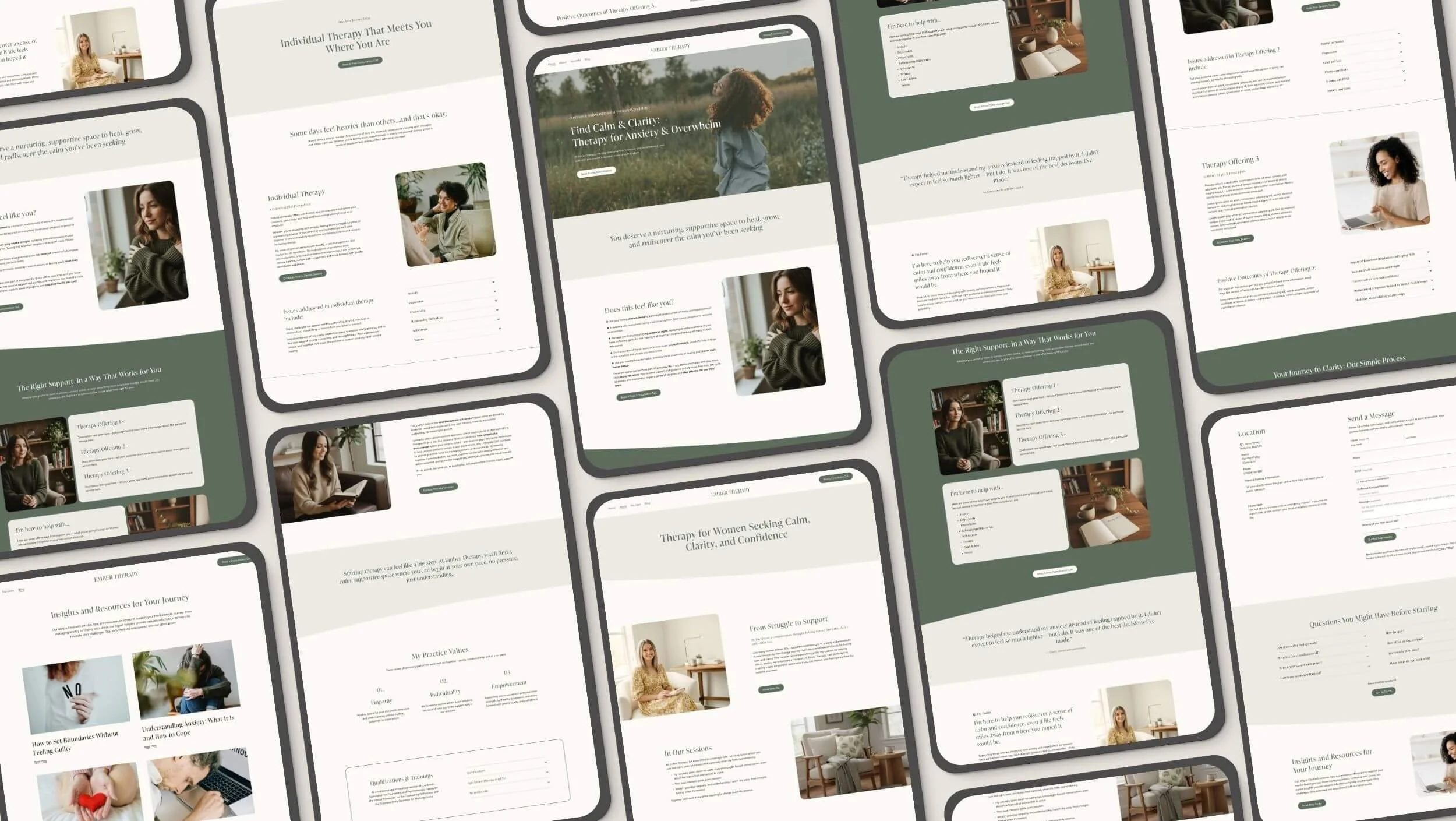The image size is (1456, 821).
Task: Click the white consultation button on hero image
Action: pyautogui.click(x=596, y=172)
